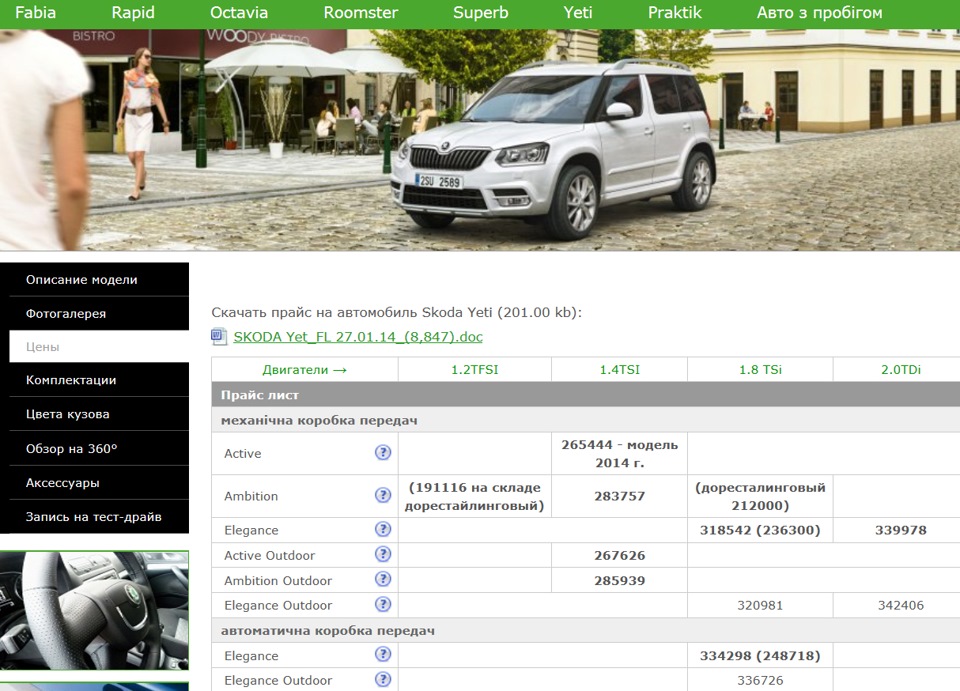This screenshot has height=691, width=960.
Task: Click the Active Outdoor row label
Action: tap(269, 556)
